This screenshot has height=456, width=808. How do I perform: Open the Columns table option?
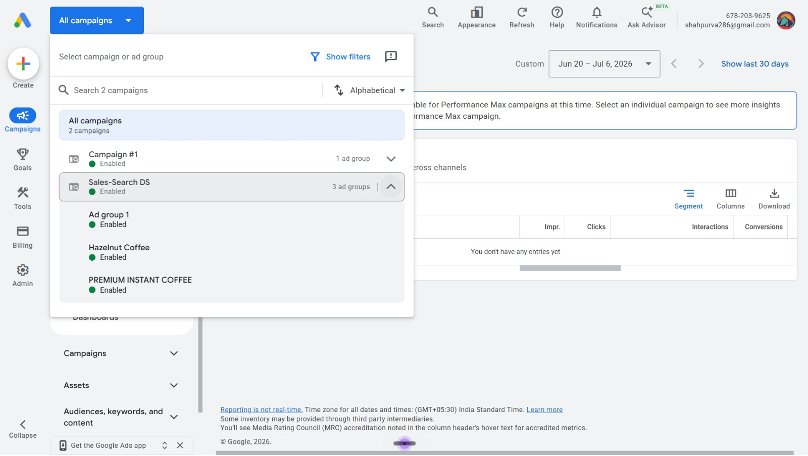(x=731, y=199)
